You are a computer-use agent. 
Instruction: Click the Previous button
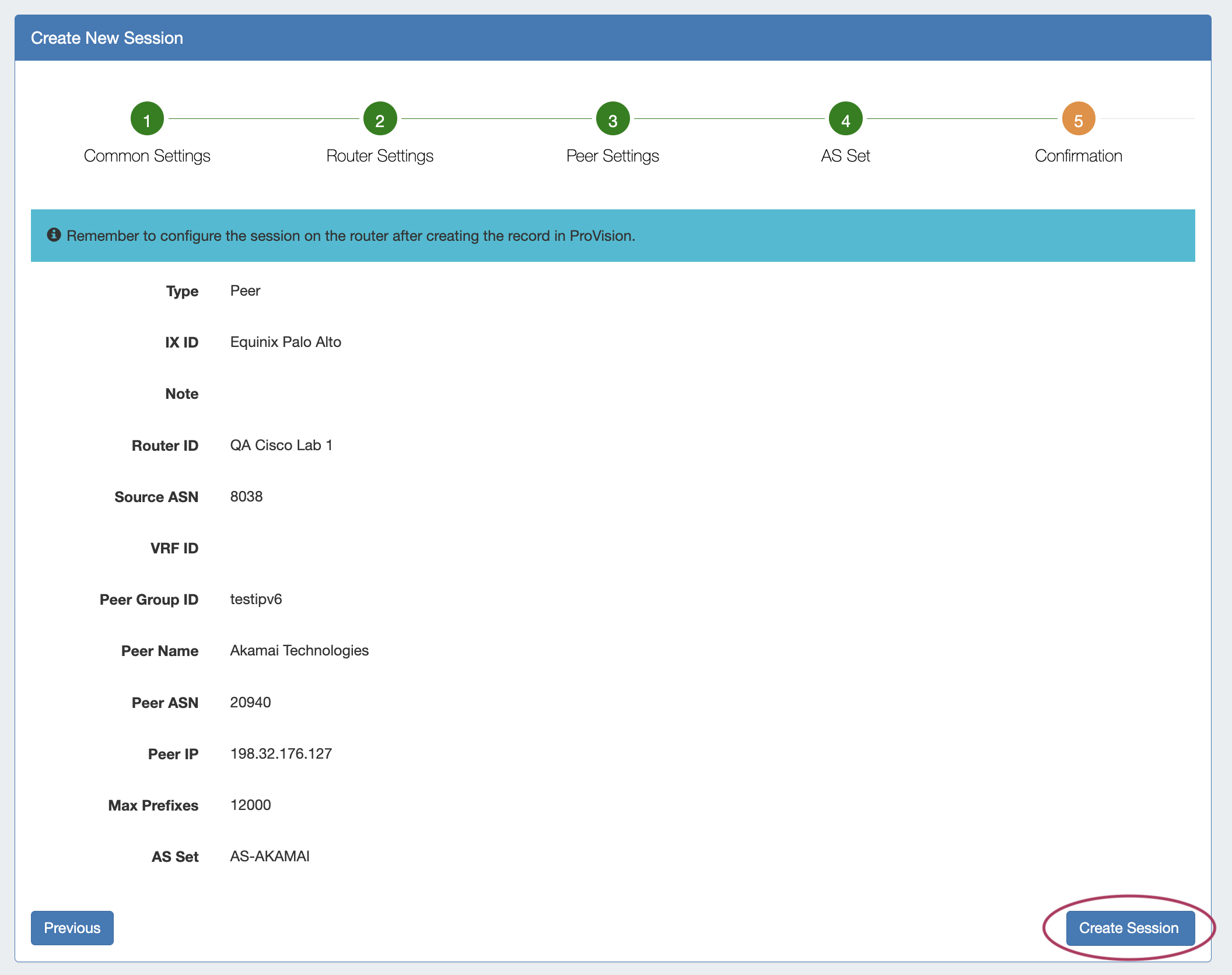[72, 928]
